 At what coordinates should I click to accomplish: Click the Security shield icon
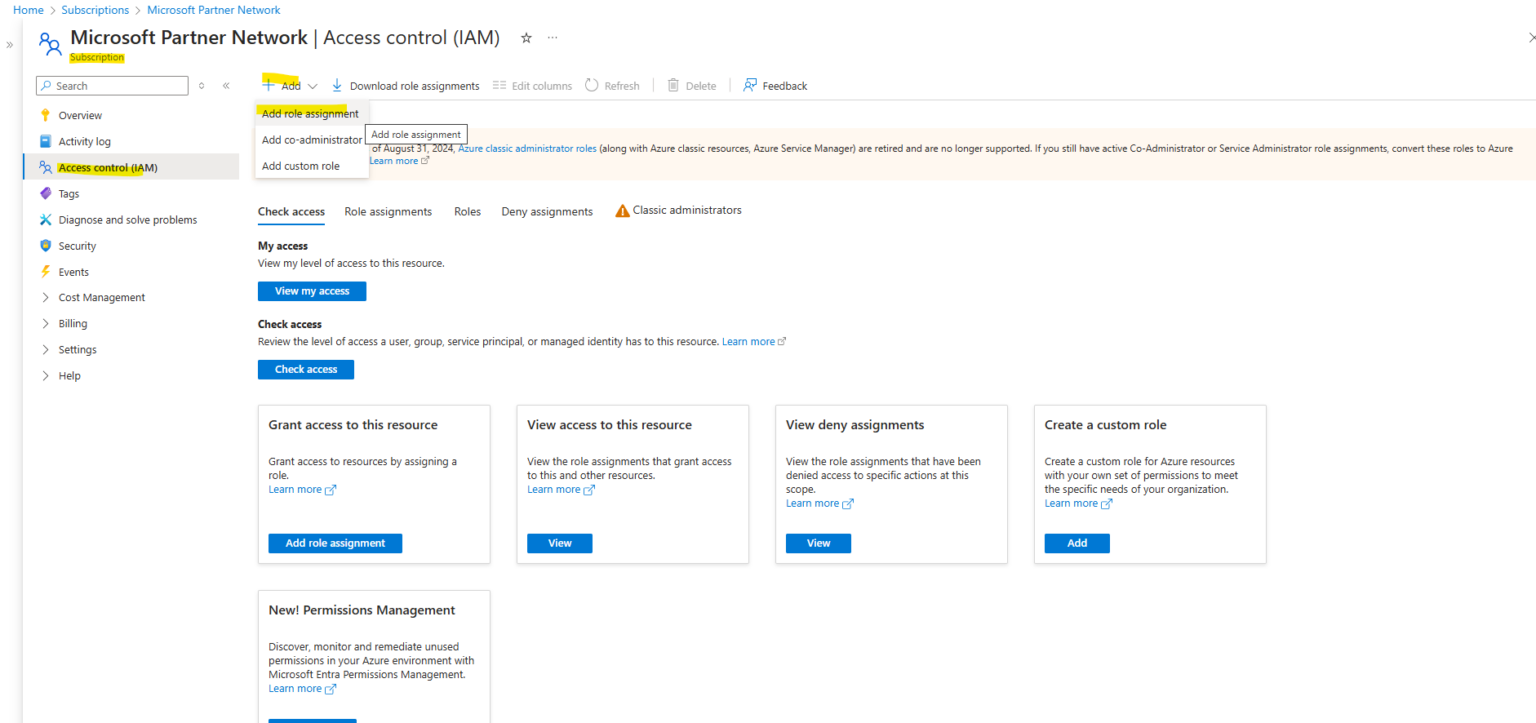(45, 245)
